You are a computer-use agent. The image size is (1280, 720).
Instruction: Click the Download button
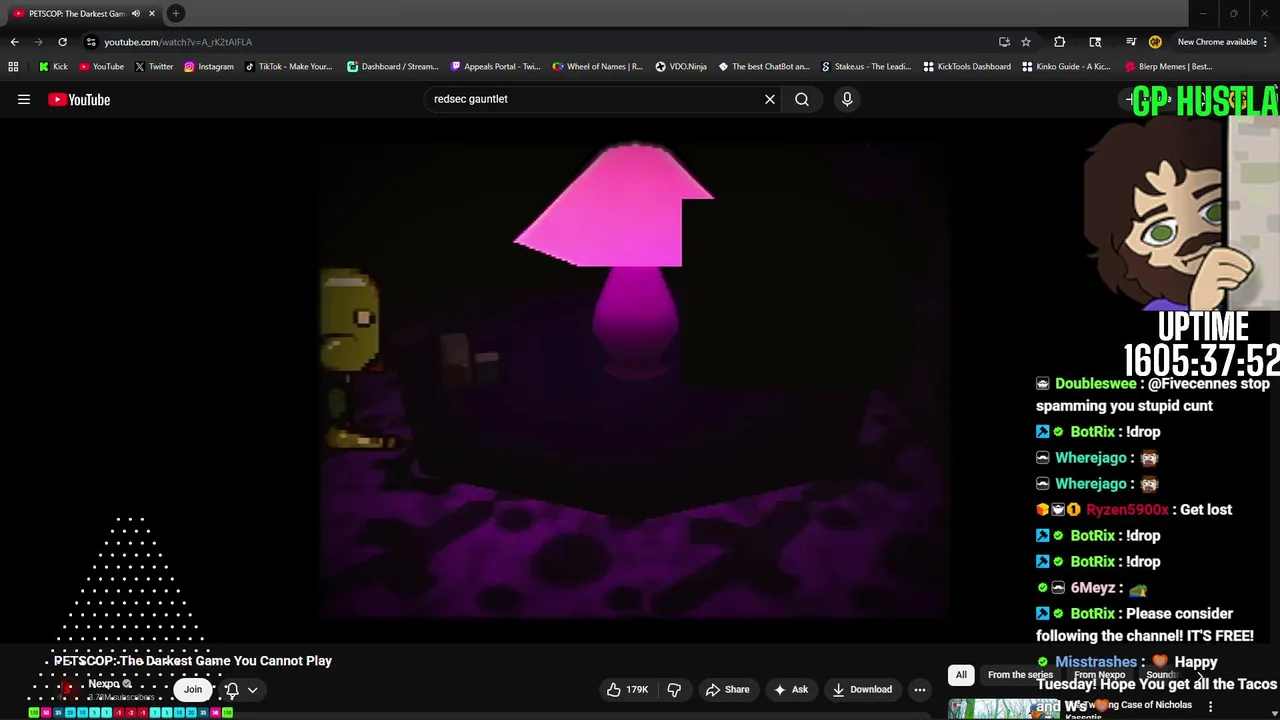coord(862,689)
